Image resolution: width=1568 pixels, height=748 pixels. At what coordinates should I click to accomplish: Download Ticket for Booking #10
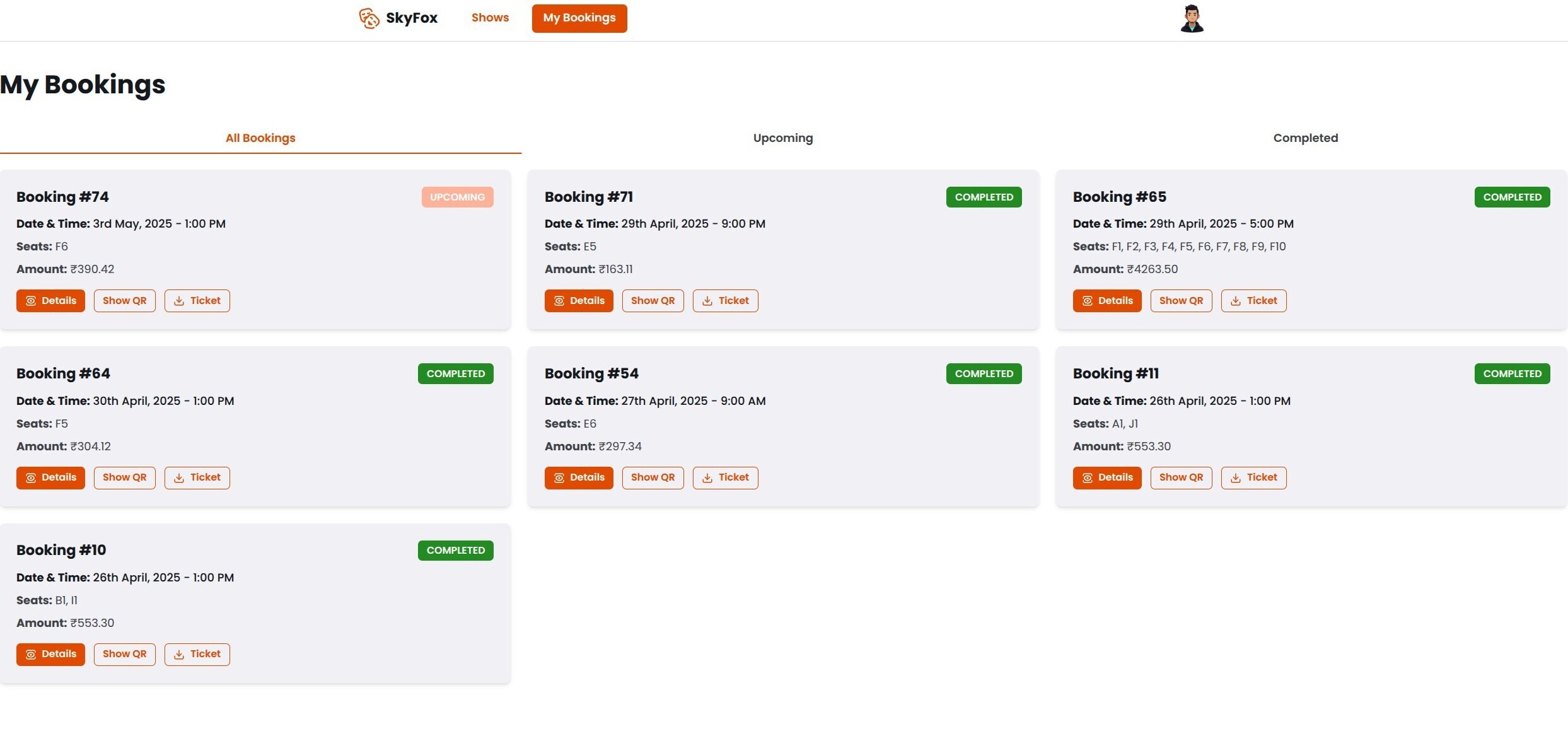click(x=197, y=654)
